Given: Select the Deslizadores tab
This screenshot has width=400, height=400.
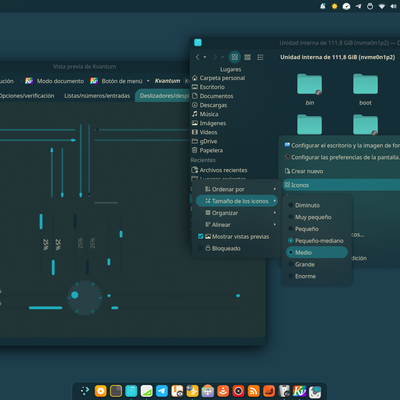Looking at the screenshot, I should coord(163,96).
